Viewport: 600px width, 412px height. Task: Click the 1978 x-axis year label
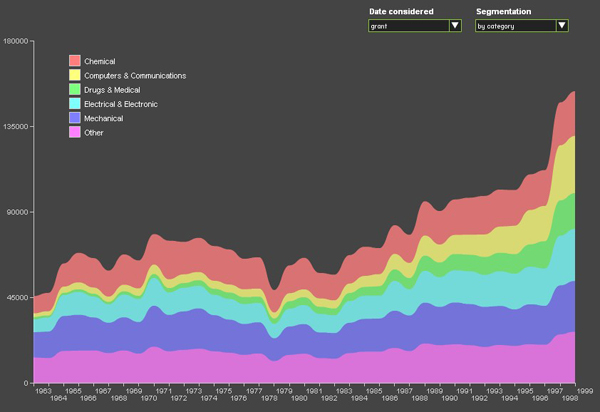269,398
